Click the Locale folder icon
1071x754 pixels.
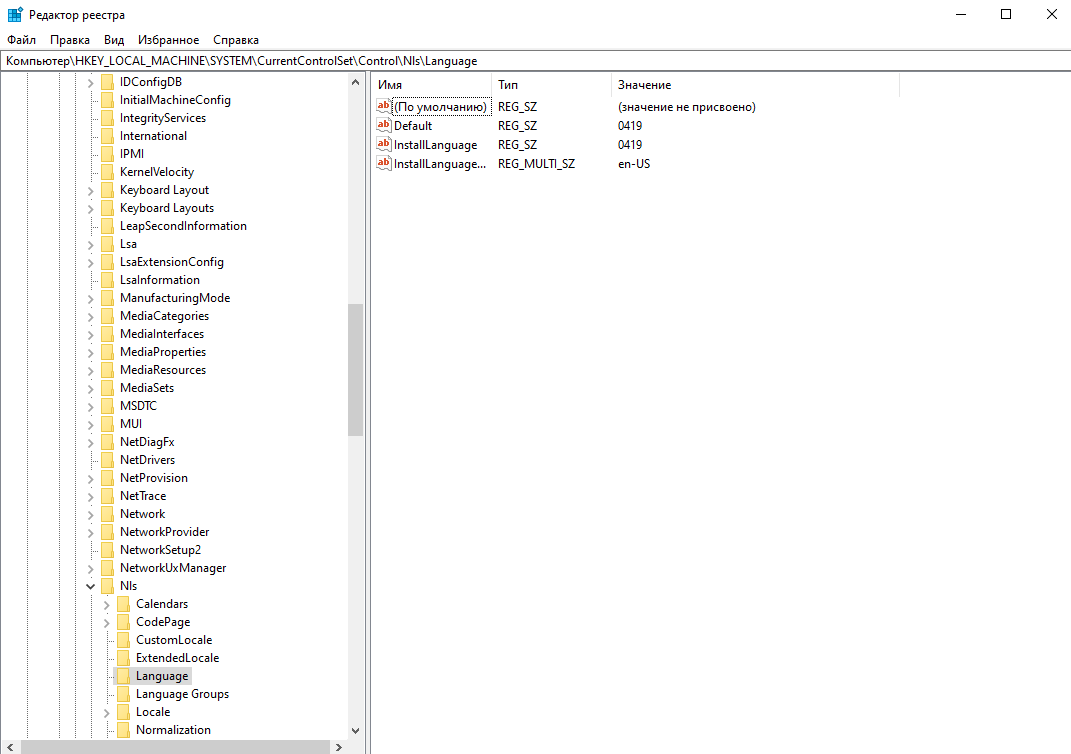(x=123, y=712)
